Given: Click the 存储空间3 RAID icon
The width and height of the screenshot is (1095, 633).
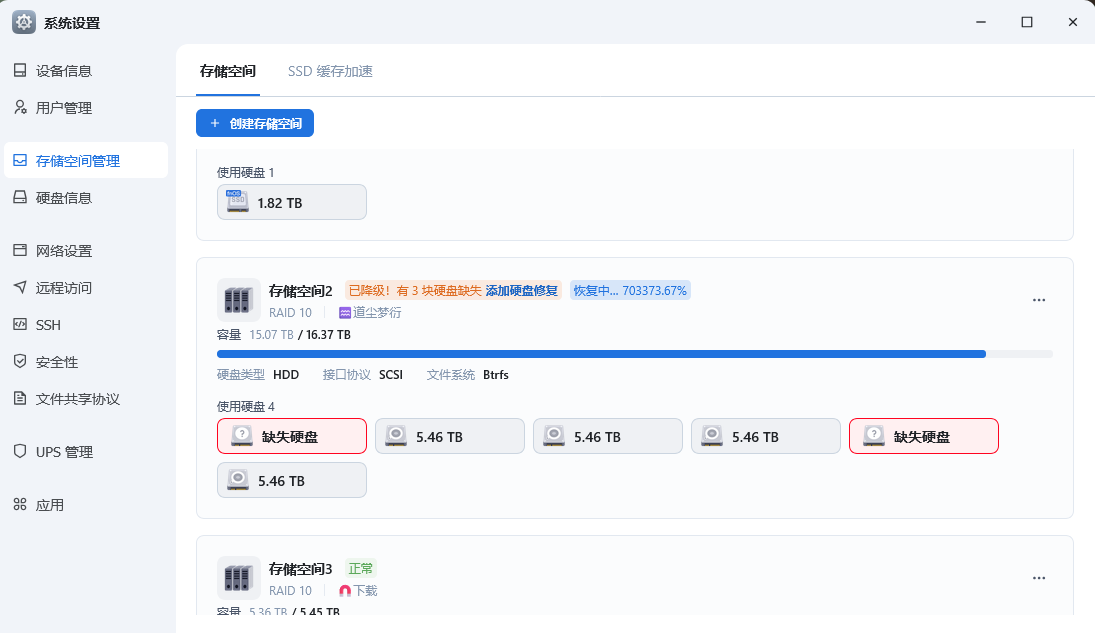Looking at the screenshot, I should (239, 578).
